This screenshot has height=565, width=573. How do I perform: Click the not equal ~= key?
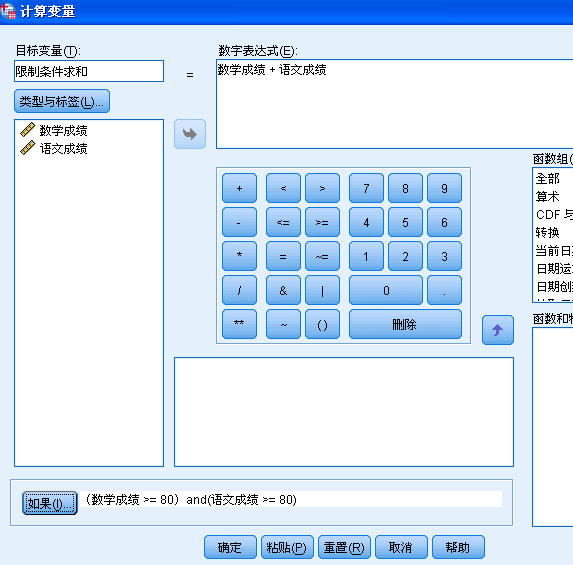[x=322, y=256]
